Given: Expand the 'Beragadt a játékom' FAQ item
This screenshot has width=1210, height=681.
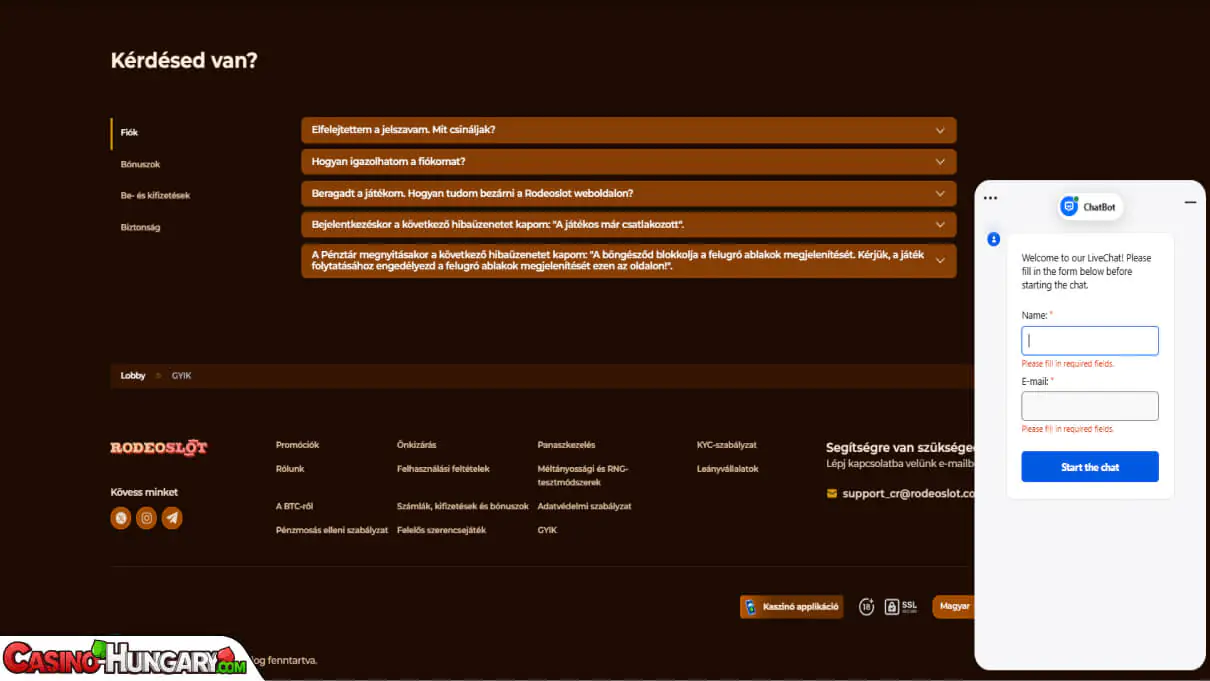Looking at the screenshot, I should (x=628, y=193).
